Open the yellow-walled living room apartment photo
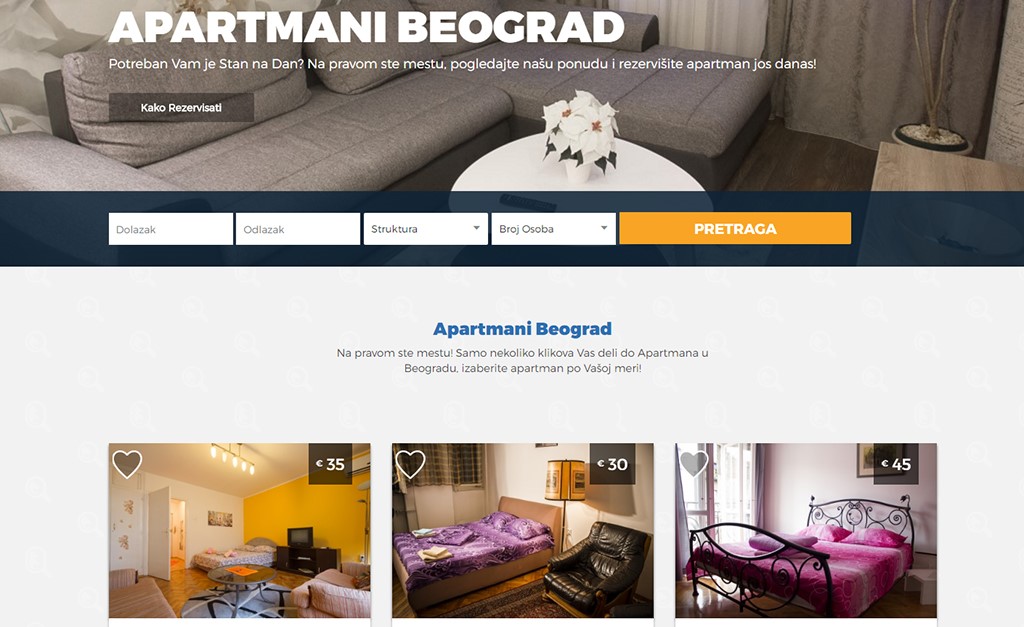The width and height of the screenshot is (1024, 627). [240, 530]
